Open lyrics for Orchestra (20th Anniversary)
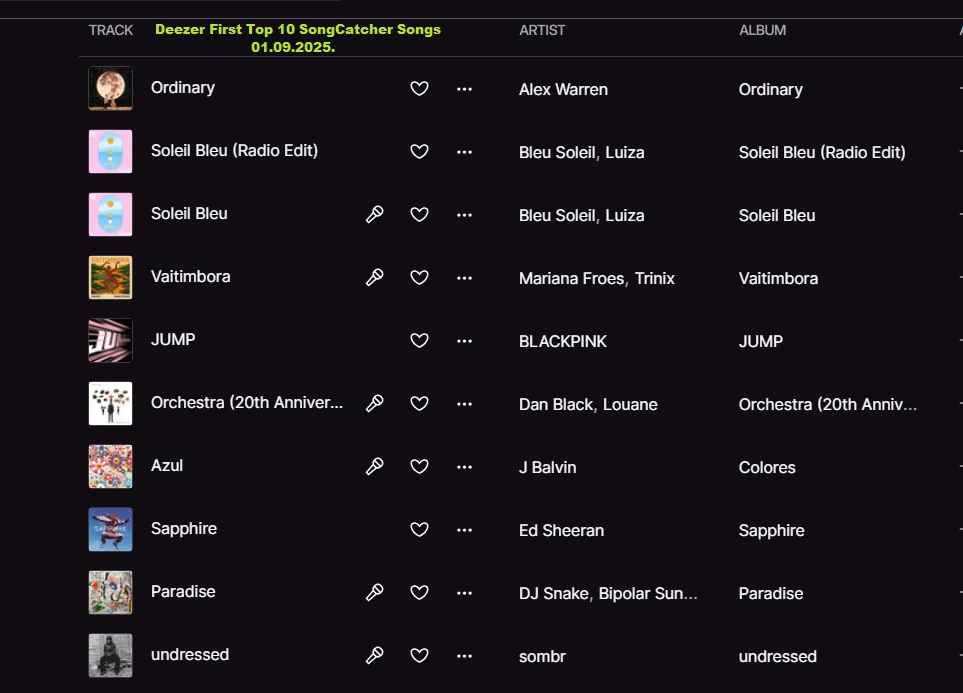Screen dimensions: 963x693 point(375,403)
